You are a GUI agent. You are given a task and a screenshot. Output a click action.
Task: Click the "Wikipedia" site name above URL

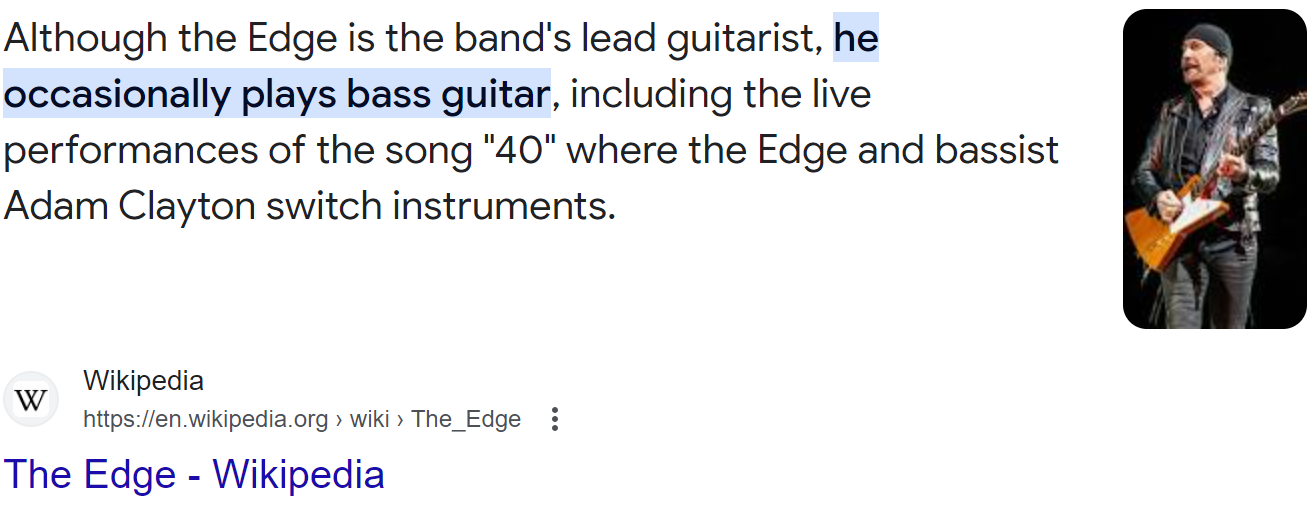pos(143,381)
